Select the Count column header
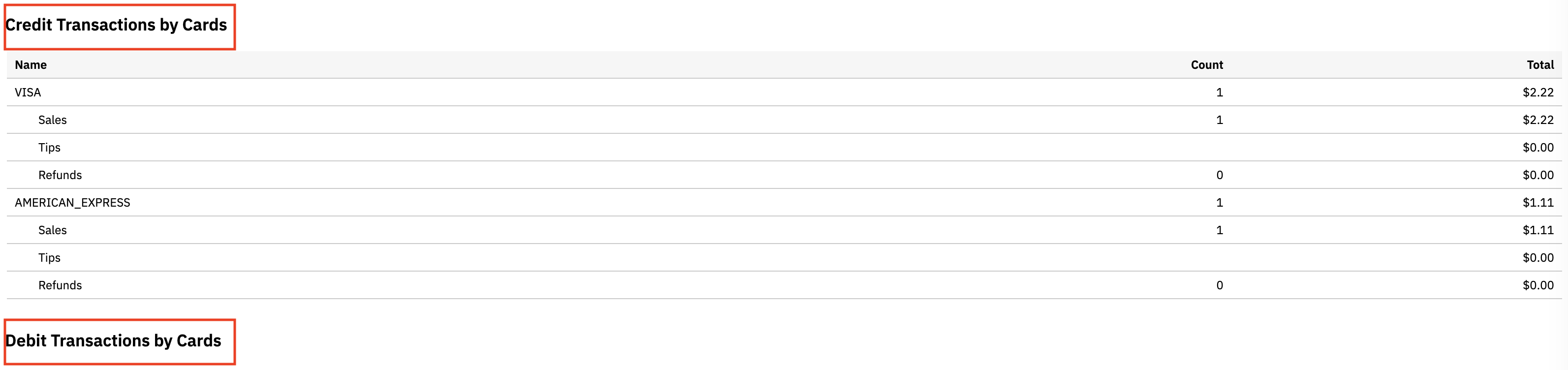The height and width of the screenshot is (370, 1568). [1206, 65]
